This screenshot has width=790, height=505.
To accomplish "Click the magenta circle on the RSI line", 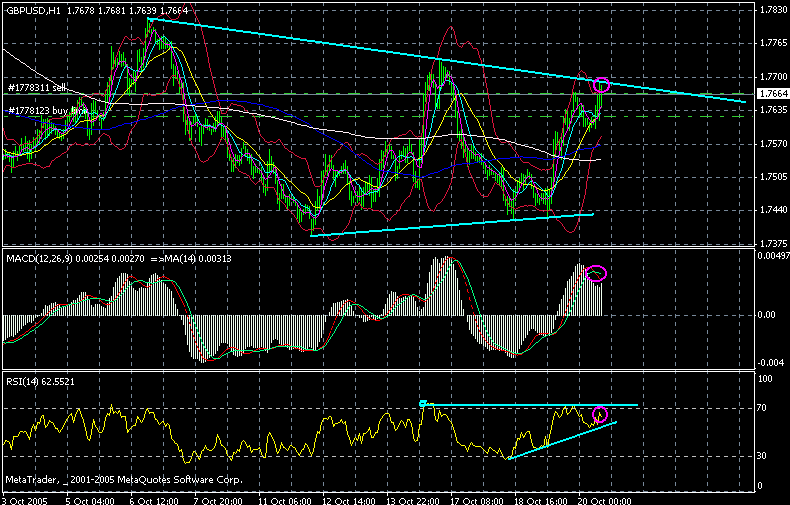I will point(601,414).
